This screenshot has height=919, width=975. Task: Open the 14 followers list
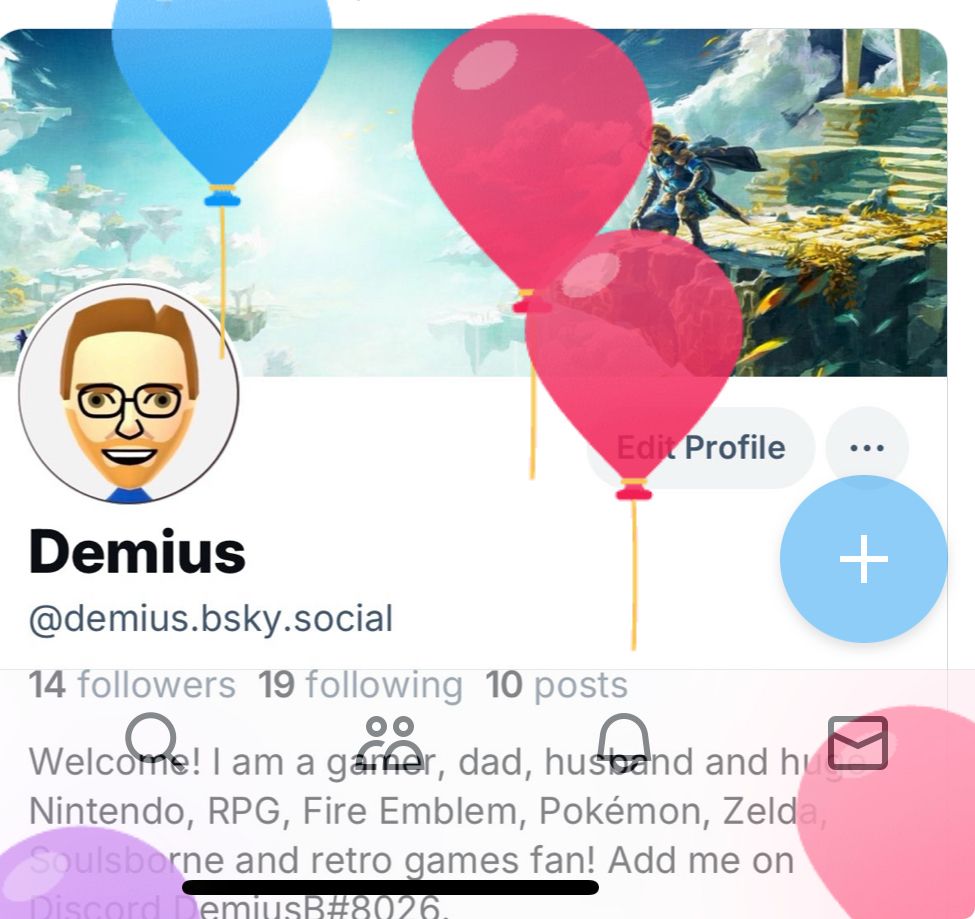point(132,685)
